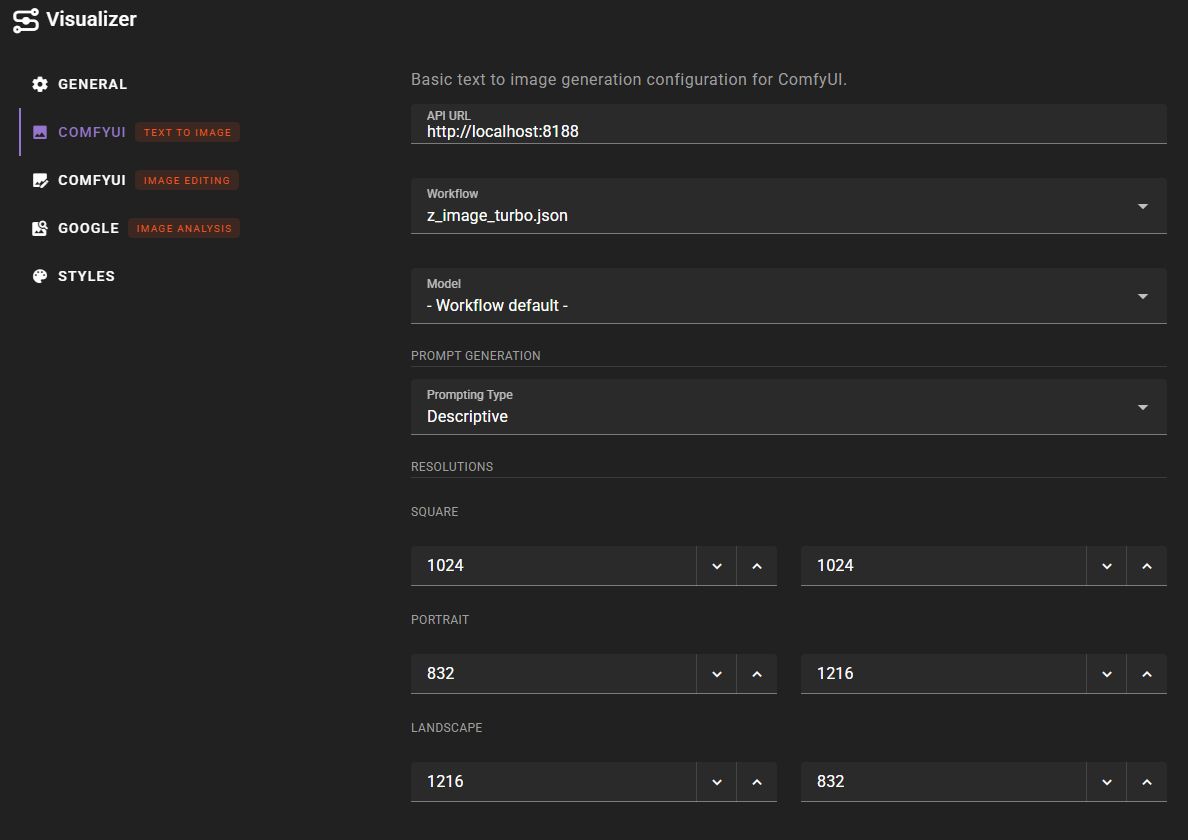Select the Google image analysis icon
Image resolution: width=1188 pixels, height=840 pixels.
click(39, 228)
